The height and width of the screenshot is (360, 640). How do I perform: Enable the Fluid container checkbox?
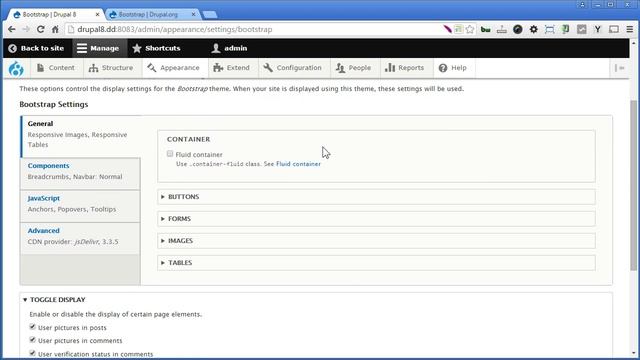(x=170, y=154)
